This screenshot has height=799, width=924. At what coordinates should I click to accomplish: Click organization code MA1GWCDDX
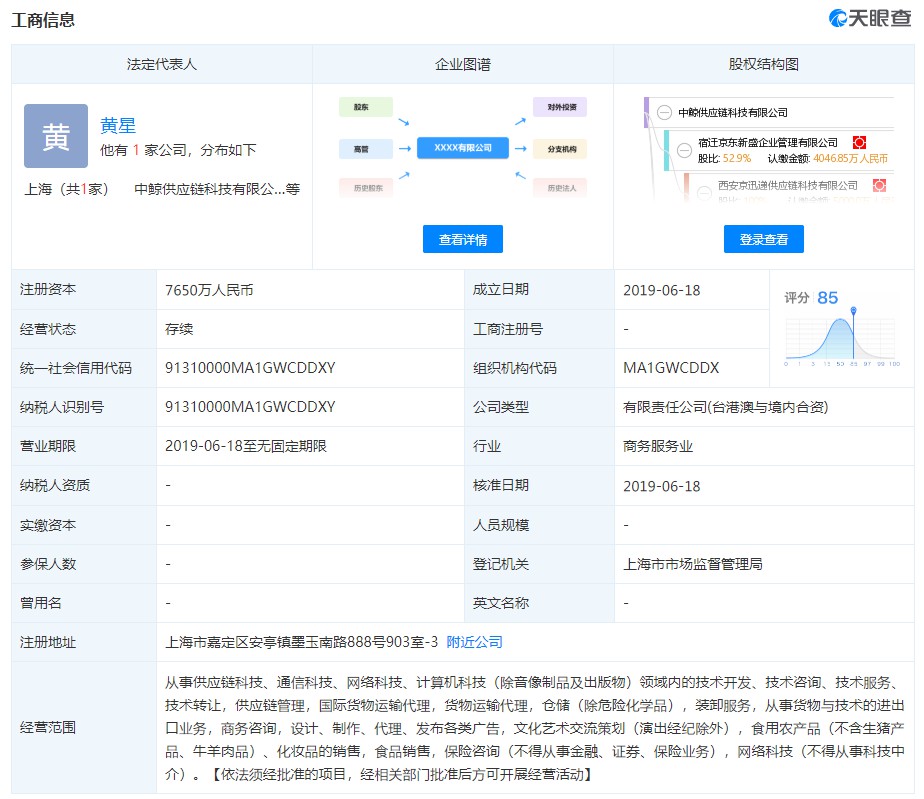pos(671,368)
